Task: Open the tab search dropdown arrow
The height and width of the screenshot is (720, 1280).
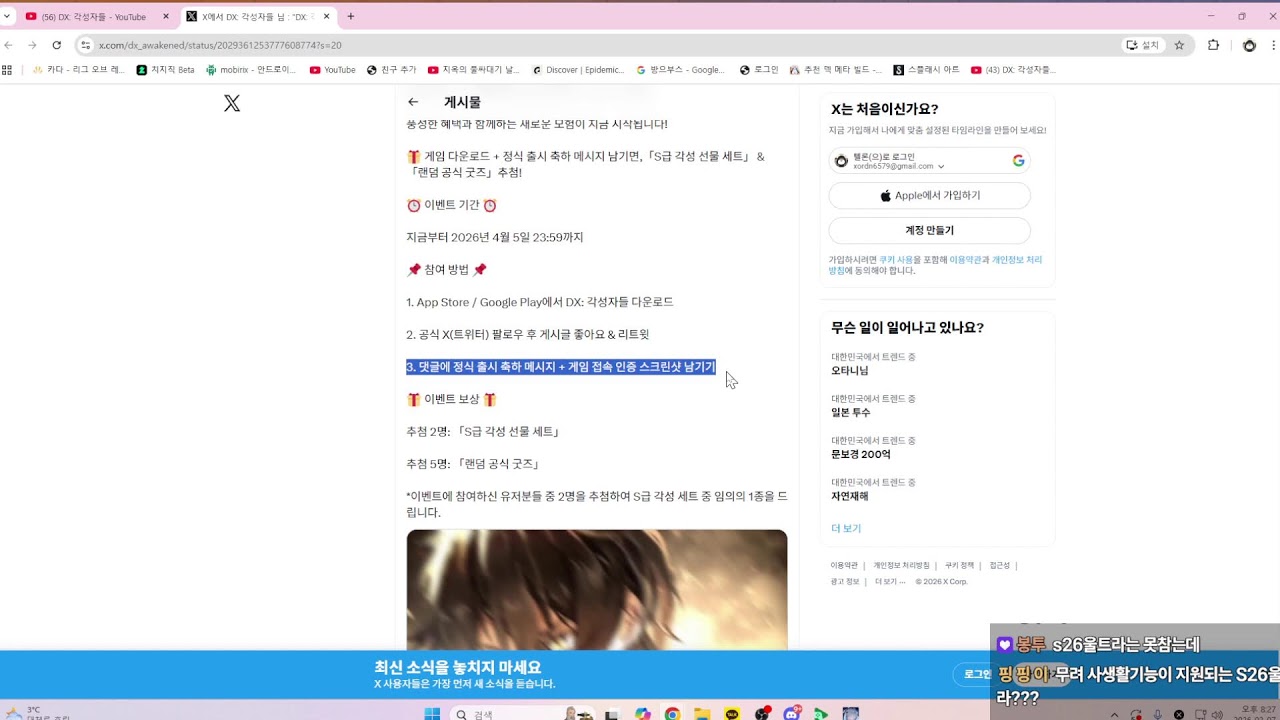Action: [x=7, y=16]
